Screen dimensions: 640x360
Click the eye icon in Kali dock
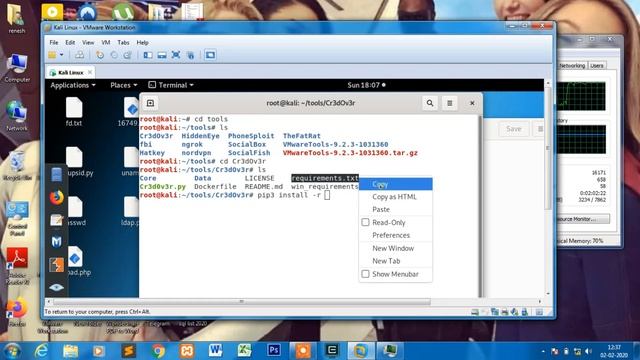(x=56, y=287)
